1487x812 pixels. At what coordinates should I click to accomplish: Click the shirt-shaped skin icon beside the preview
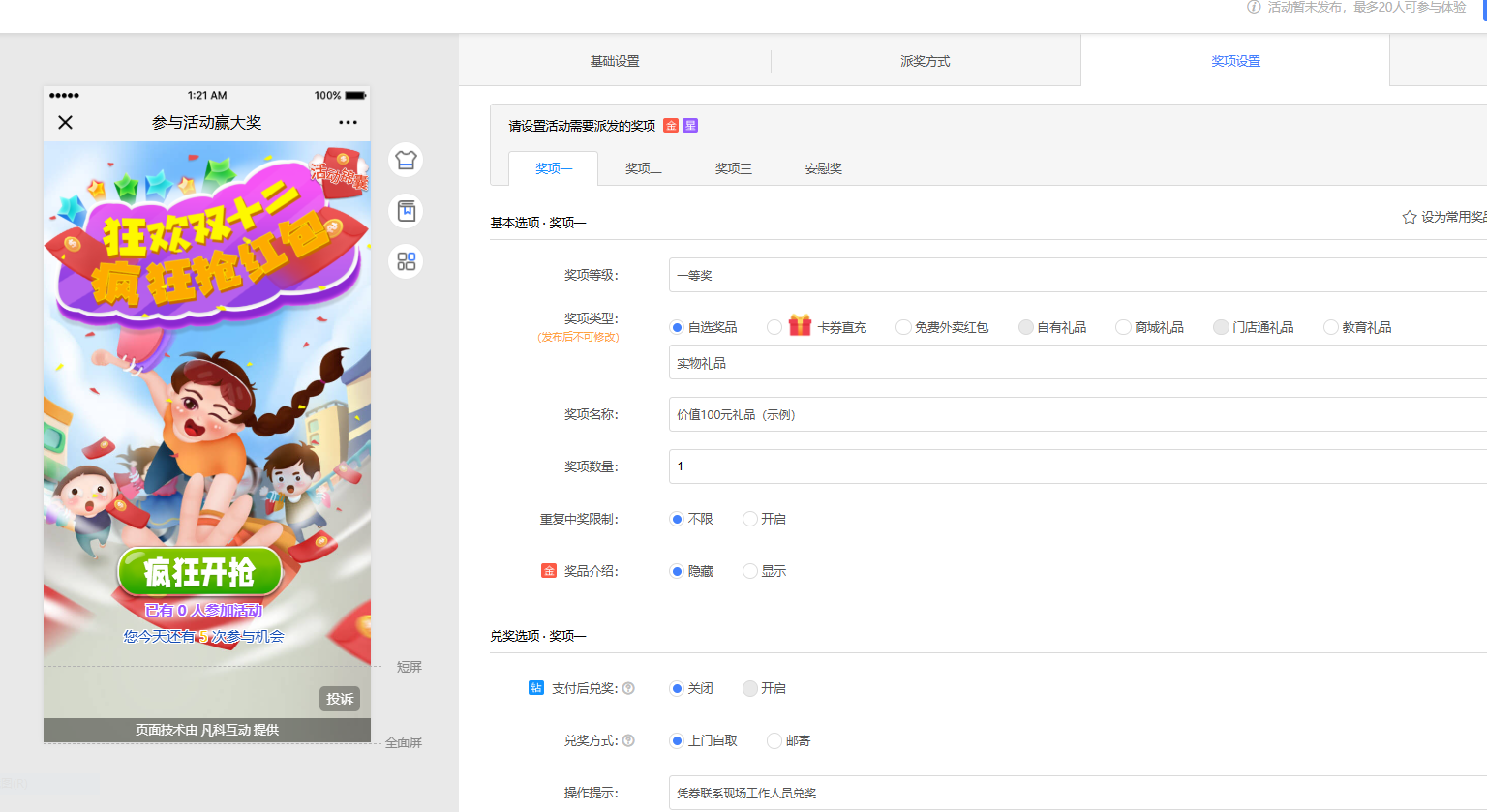click(406, 160)
